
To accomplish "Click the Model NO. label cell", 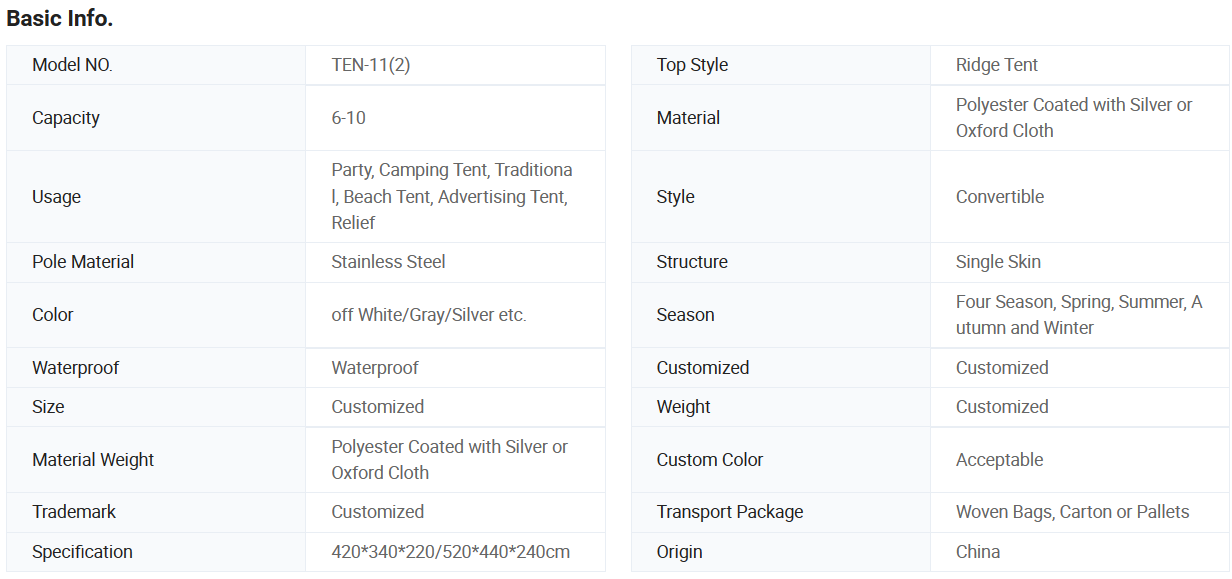I will point(72,65).
